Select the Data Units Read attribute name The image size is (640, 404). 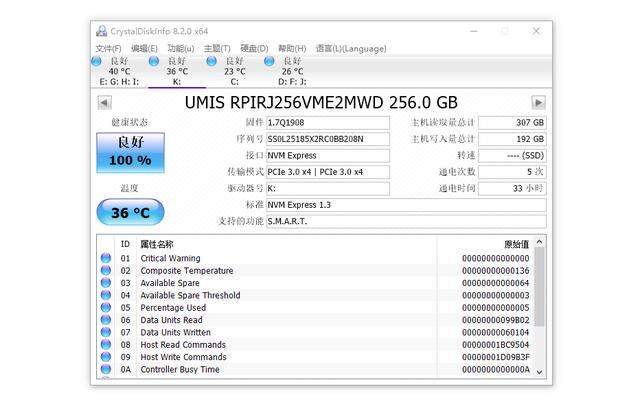tap(171, 320)
